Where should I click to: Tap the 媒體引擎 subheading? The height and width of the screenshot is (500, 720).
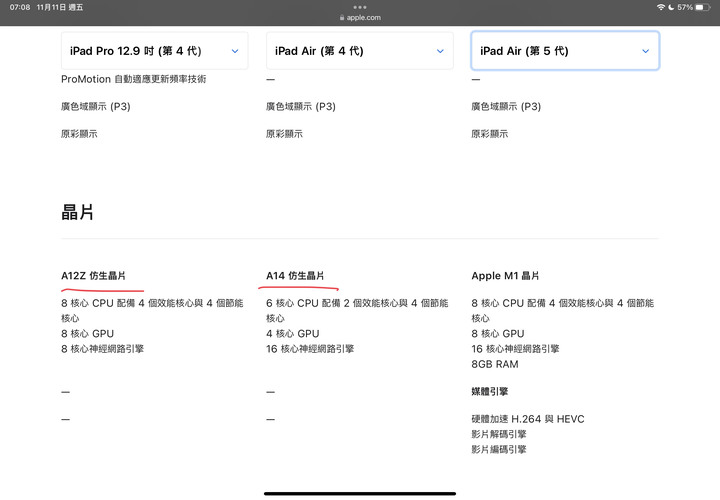489,392
